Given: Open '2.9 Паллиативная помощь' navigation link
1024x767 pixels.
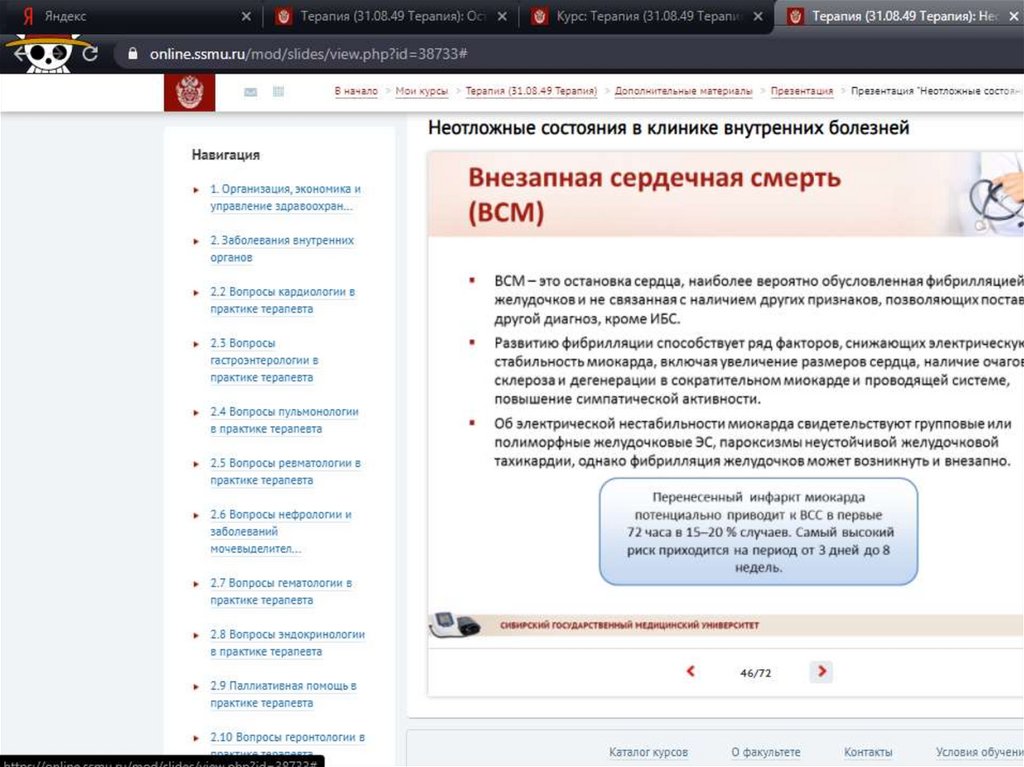Looking at the screenshot, I should point(283,694).
